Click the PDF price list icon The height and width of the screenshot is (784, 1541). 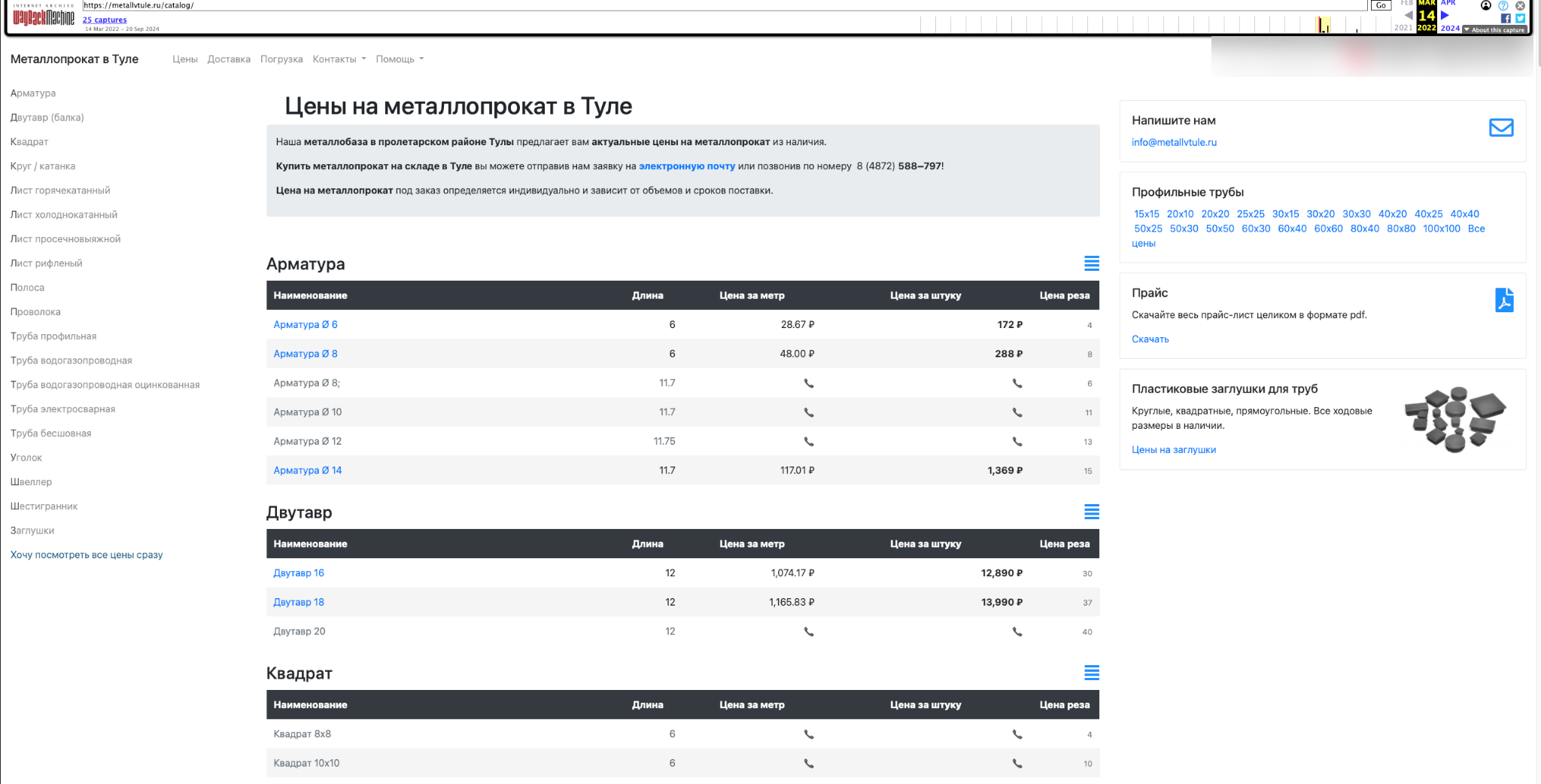tap(1504, 300)
